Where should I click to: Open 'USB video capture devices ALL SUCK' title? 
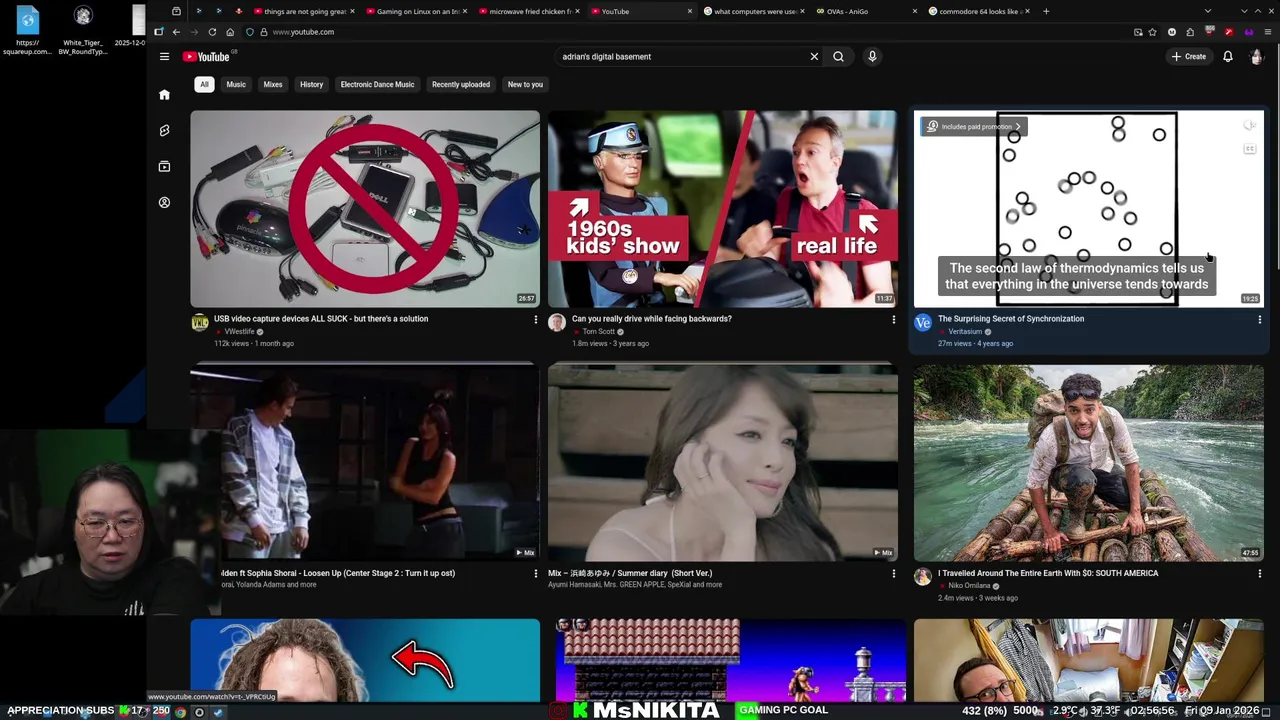321,319
